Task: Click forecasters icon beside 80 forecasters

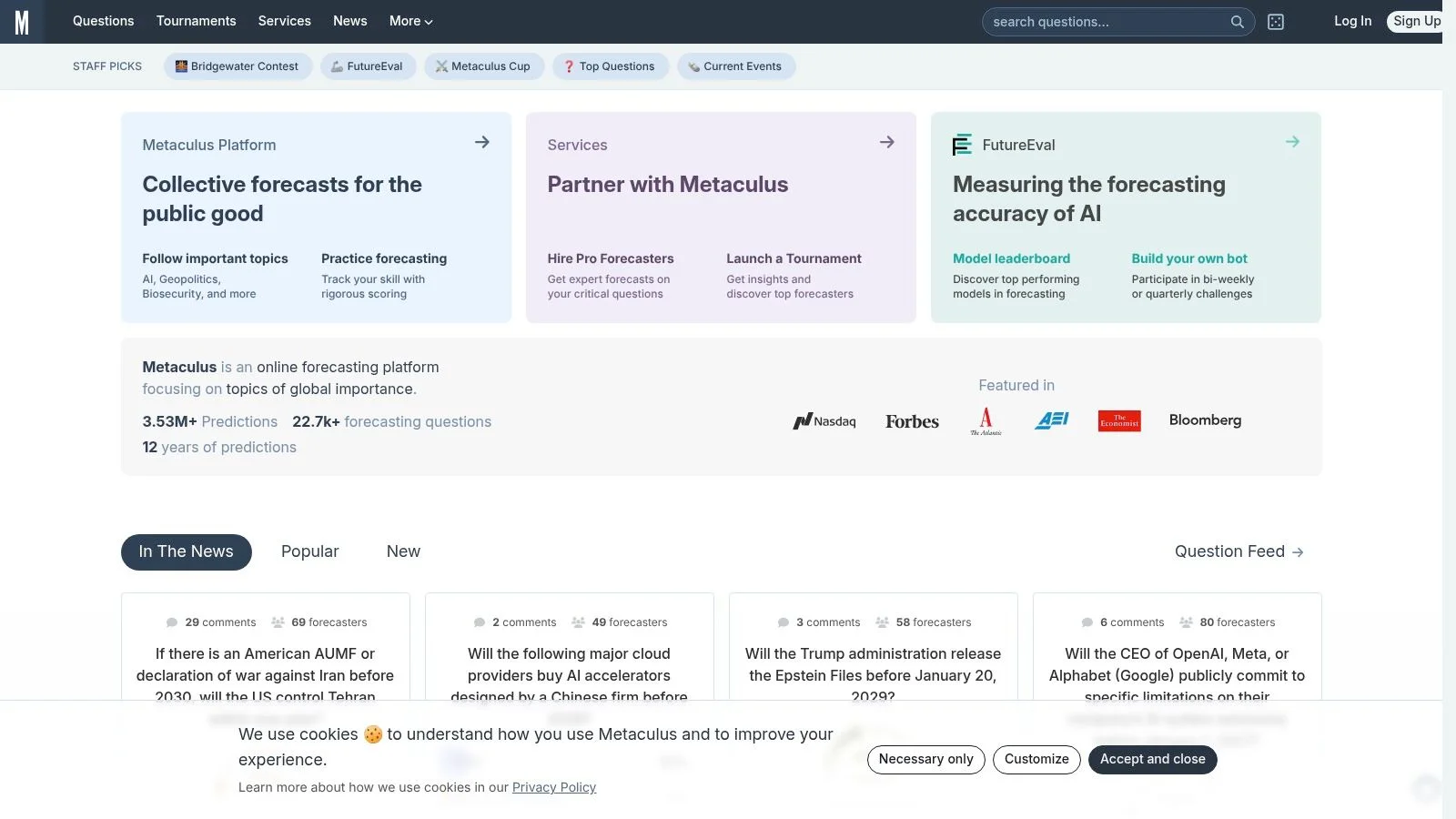Action: tap(1187, 622)
